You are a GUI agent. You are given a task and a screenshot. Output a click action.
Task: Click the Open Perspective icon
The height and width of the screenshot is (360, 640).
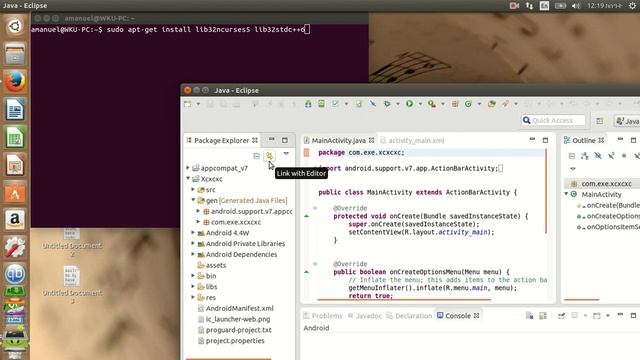click(600, 121)
